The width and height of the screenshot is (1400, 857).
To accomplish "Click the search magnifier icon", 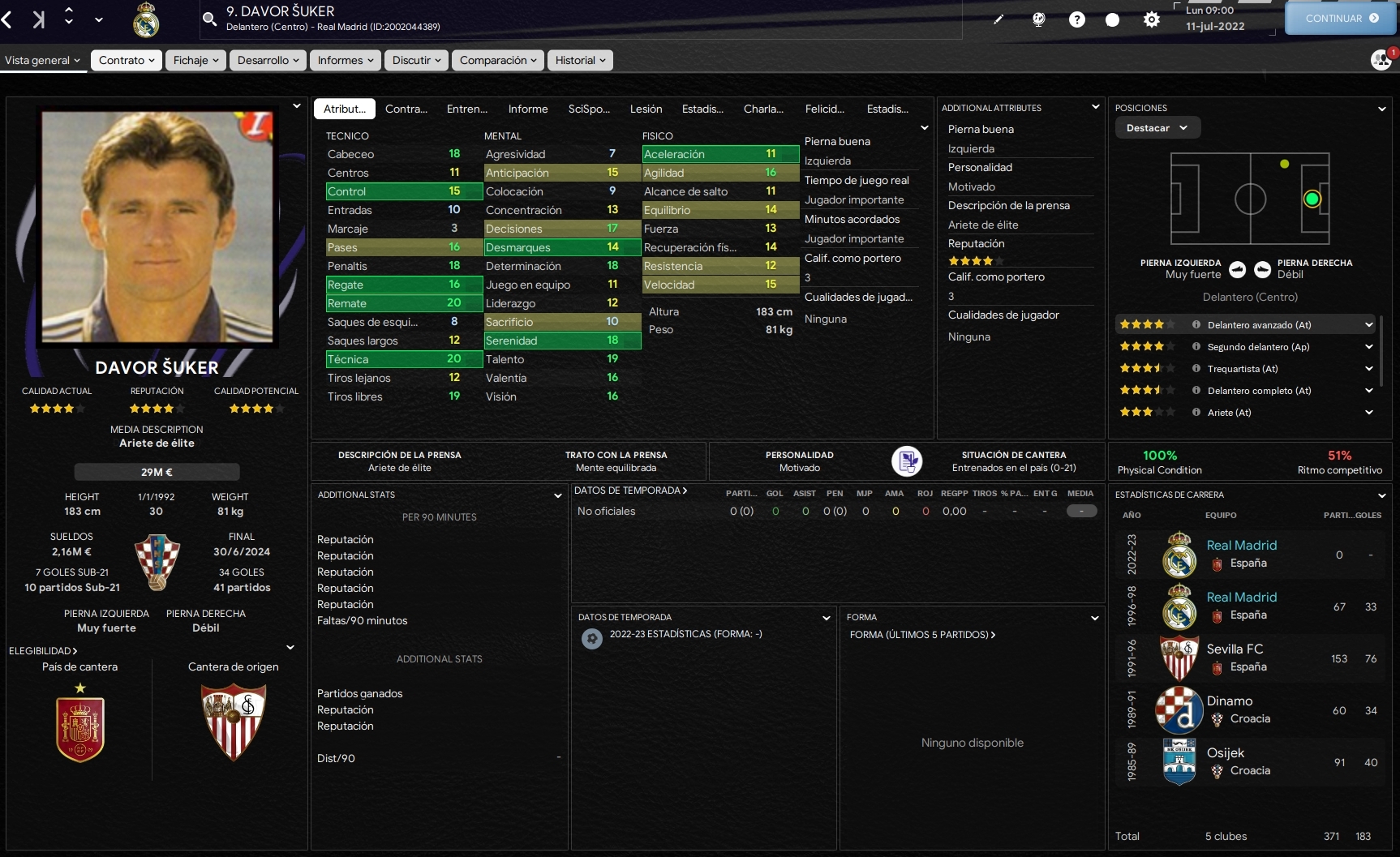I will [x=209, y=19].
